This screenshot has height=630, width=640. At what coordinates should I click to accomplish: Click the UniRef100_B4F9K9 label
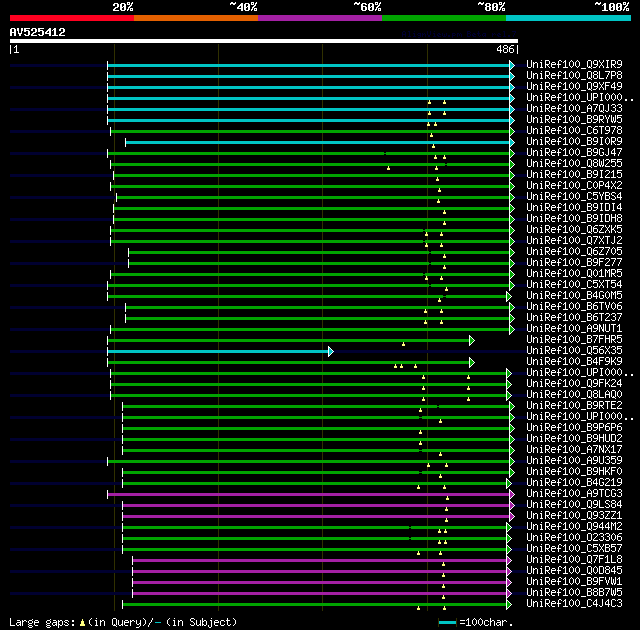pyautogui.click(x=574, y=362)
